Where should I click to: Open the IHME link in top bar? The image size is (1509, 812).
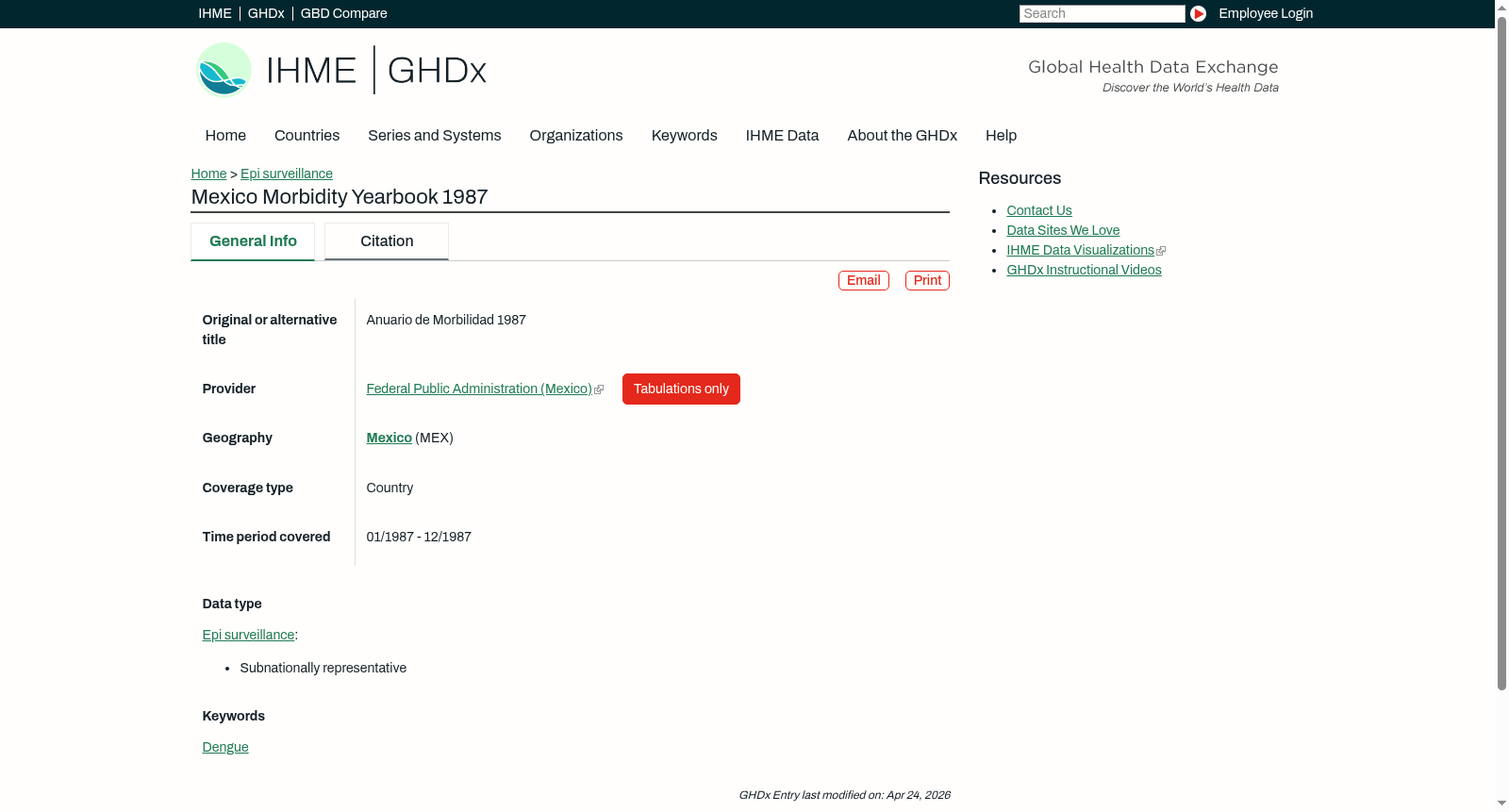click(215, 13)
